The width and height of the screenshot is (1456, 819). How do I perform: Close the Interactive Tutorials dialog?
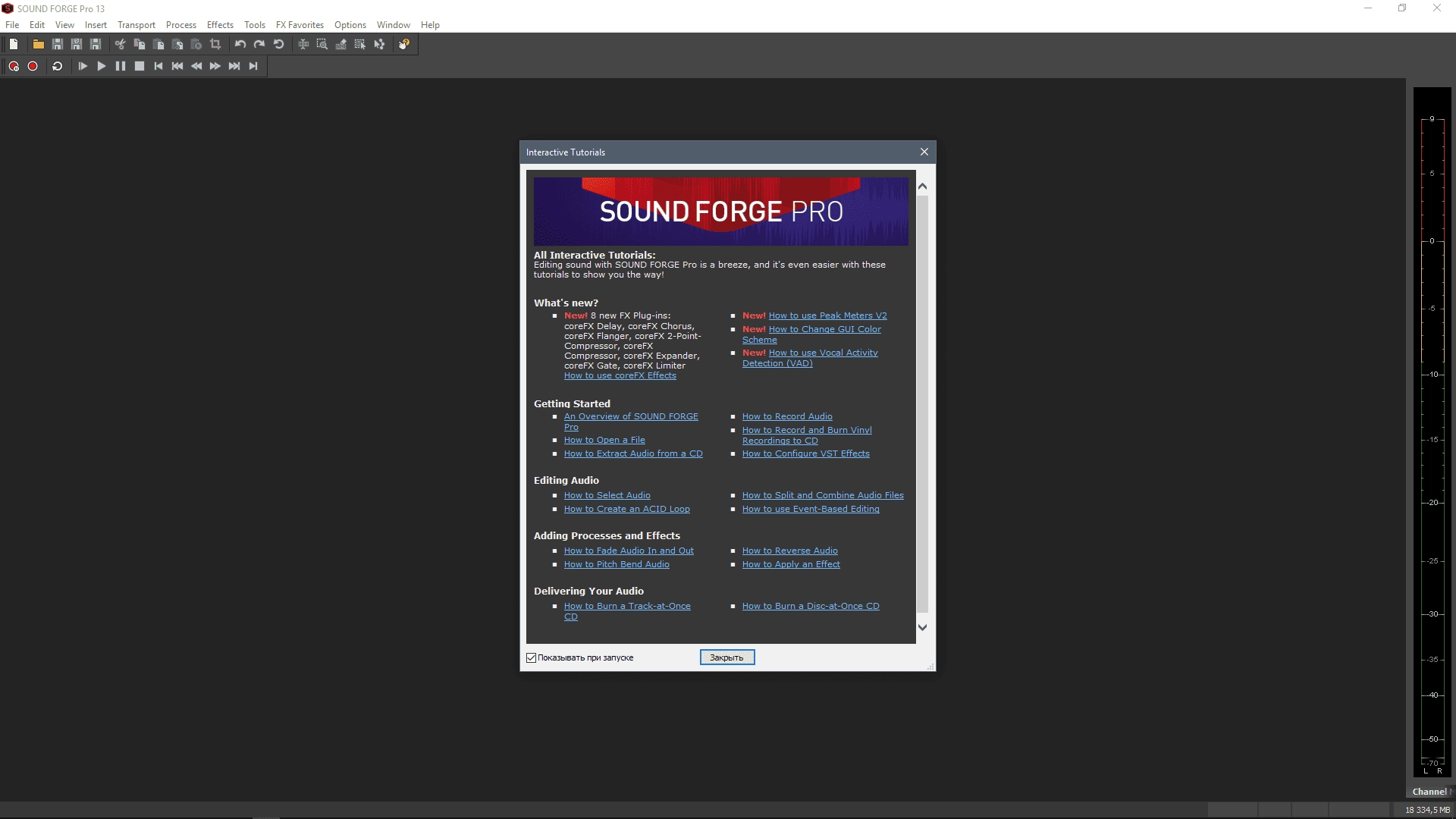point(924,152)
